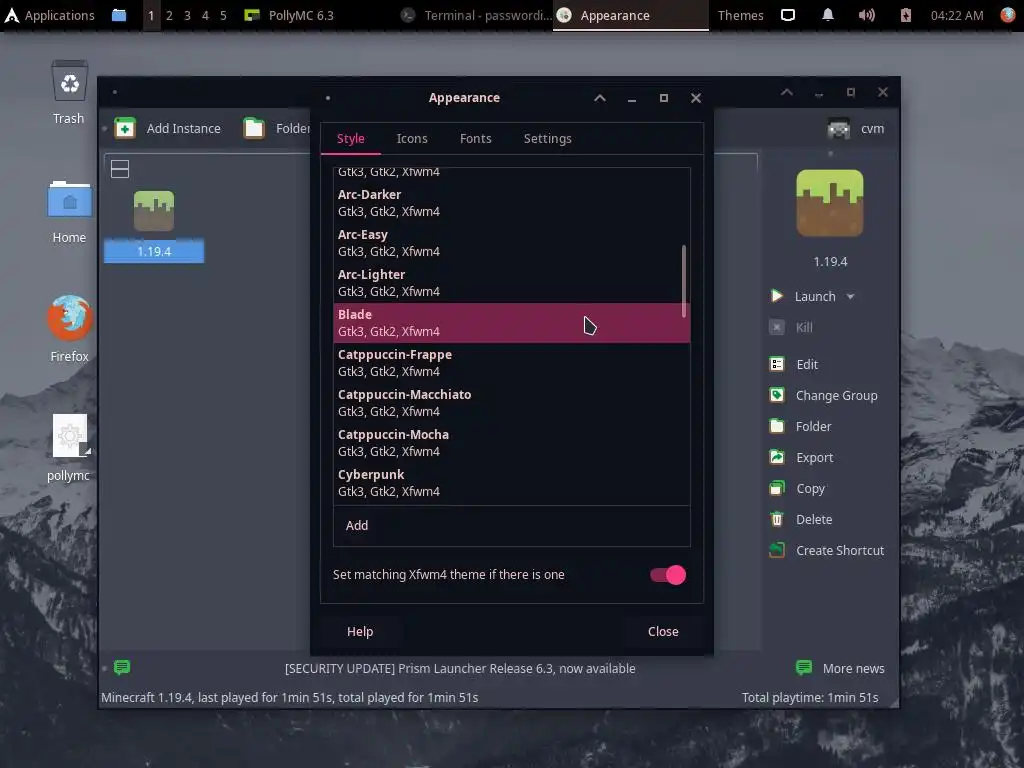Screen dimensions: 1024x768
Task: Open the Trash desktop icon
Action: (69, 83)
